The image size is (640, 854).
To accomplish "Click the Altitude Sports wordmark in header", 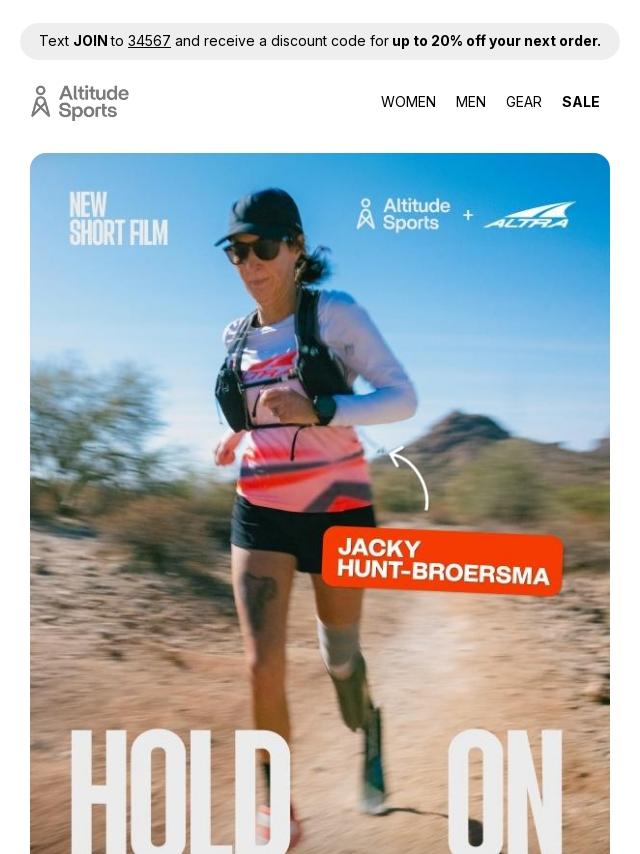I will coord(94,102).
